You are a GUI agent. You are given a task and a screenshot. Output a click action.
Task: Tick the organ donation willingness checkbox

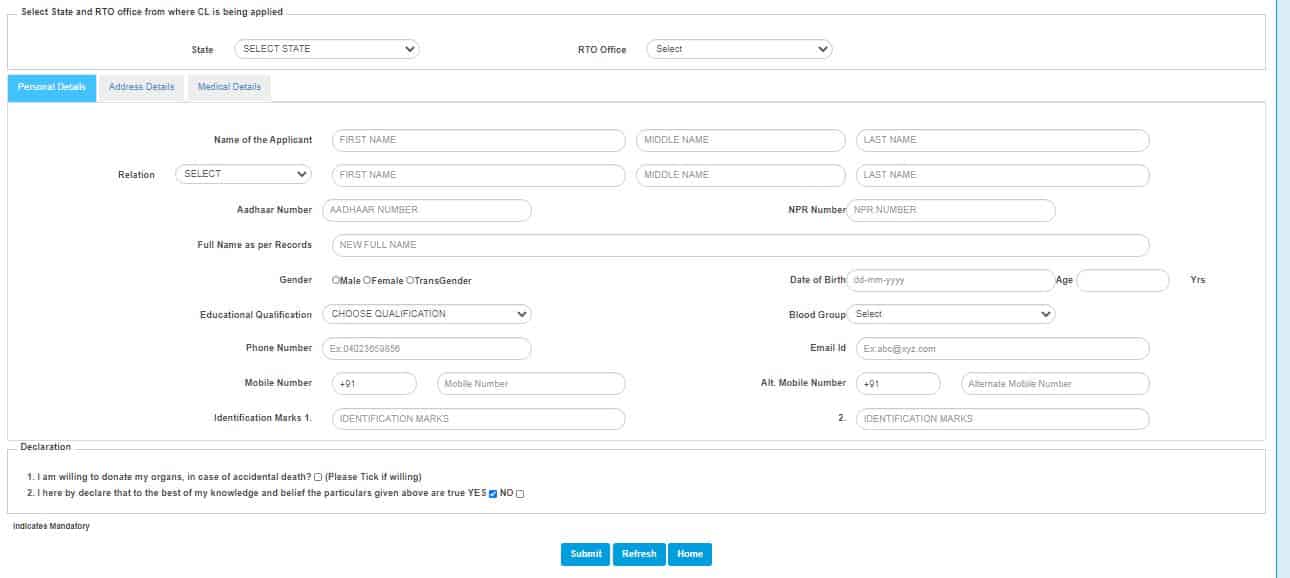(x=318, y=477)
